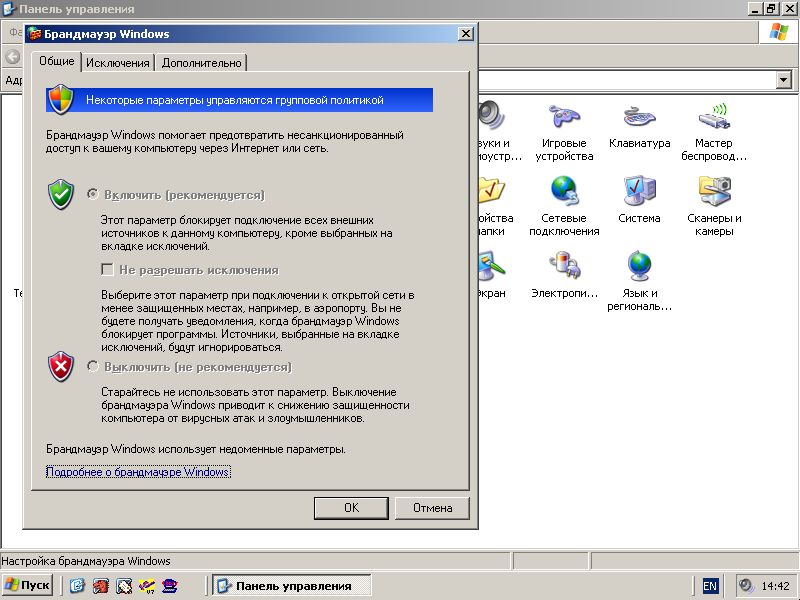Screen dimensions: 800x600
Task: Click the system tray icon beside the clock
Action: pyautogui.click(x=747, y=585)
